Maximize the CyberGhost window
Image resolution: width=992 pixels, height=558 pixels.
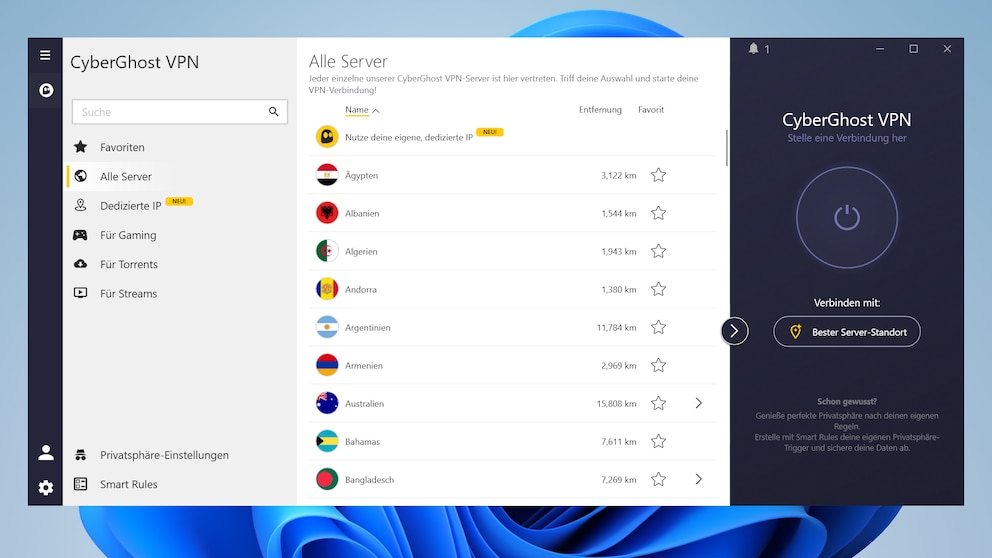click(x=914, y=49)
